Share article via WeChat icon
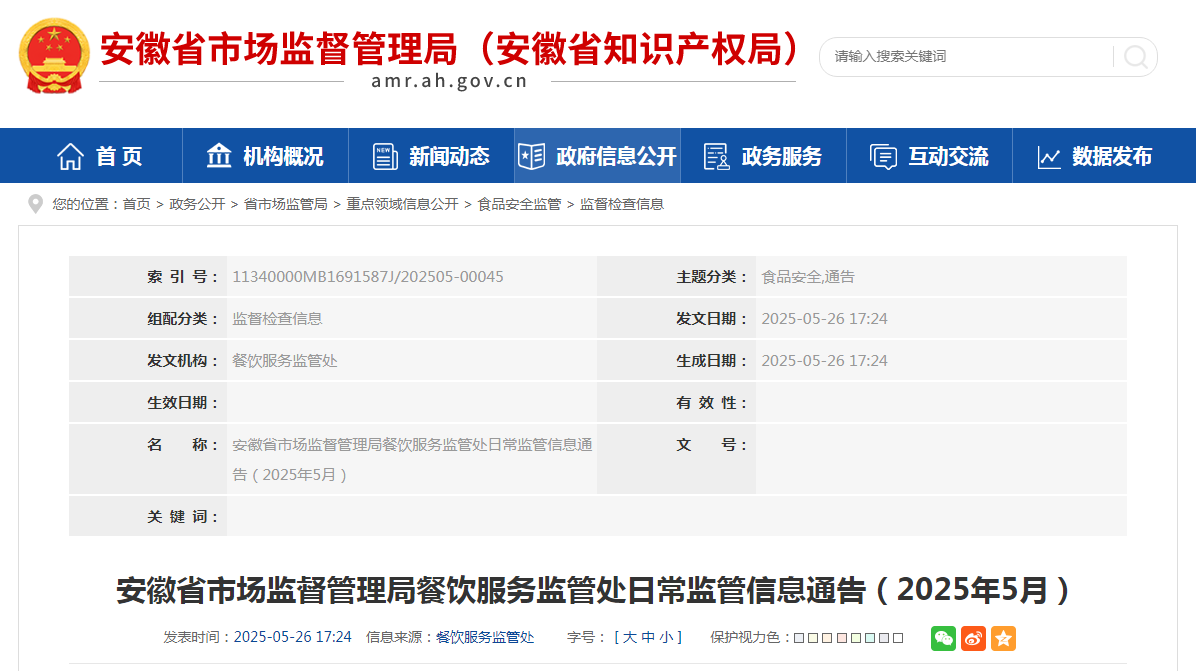 [x=943, y=638]
